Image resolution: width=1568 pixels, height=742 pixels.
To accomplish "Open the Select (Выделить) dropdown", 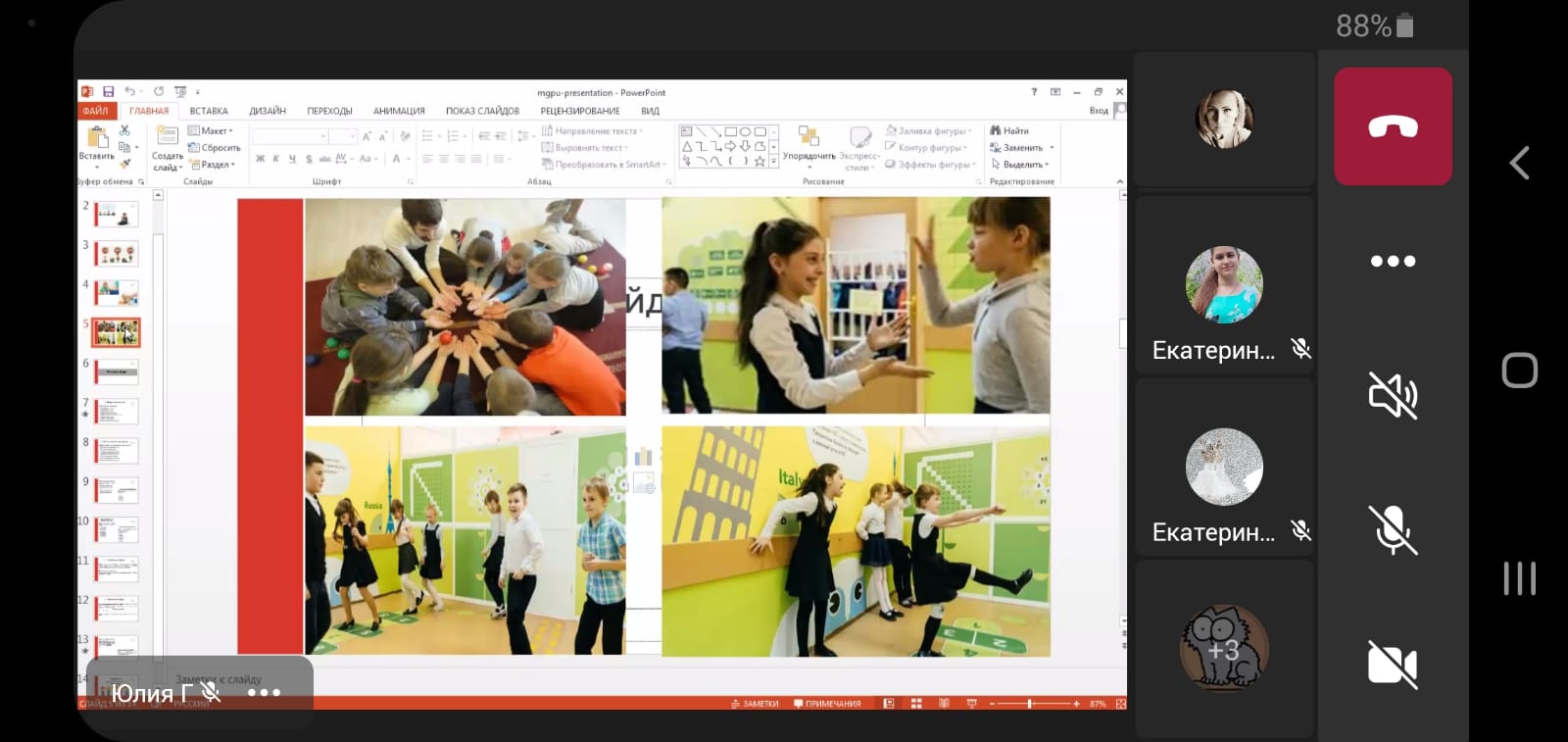I will [1023, 165].
